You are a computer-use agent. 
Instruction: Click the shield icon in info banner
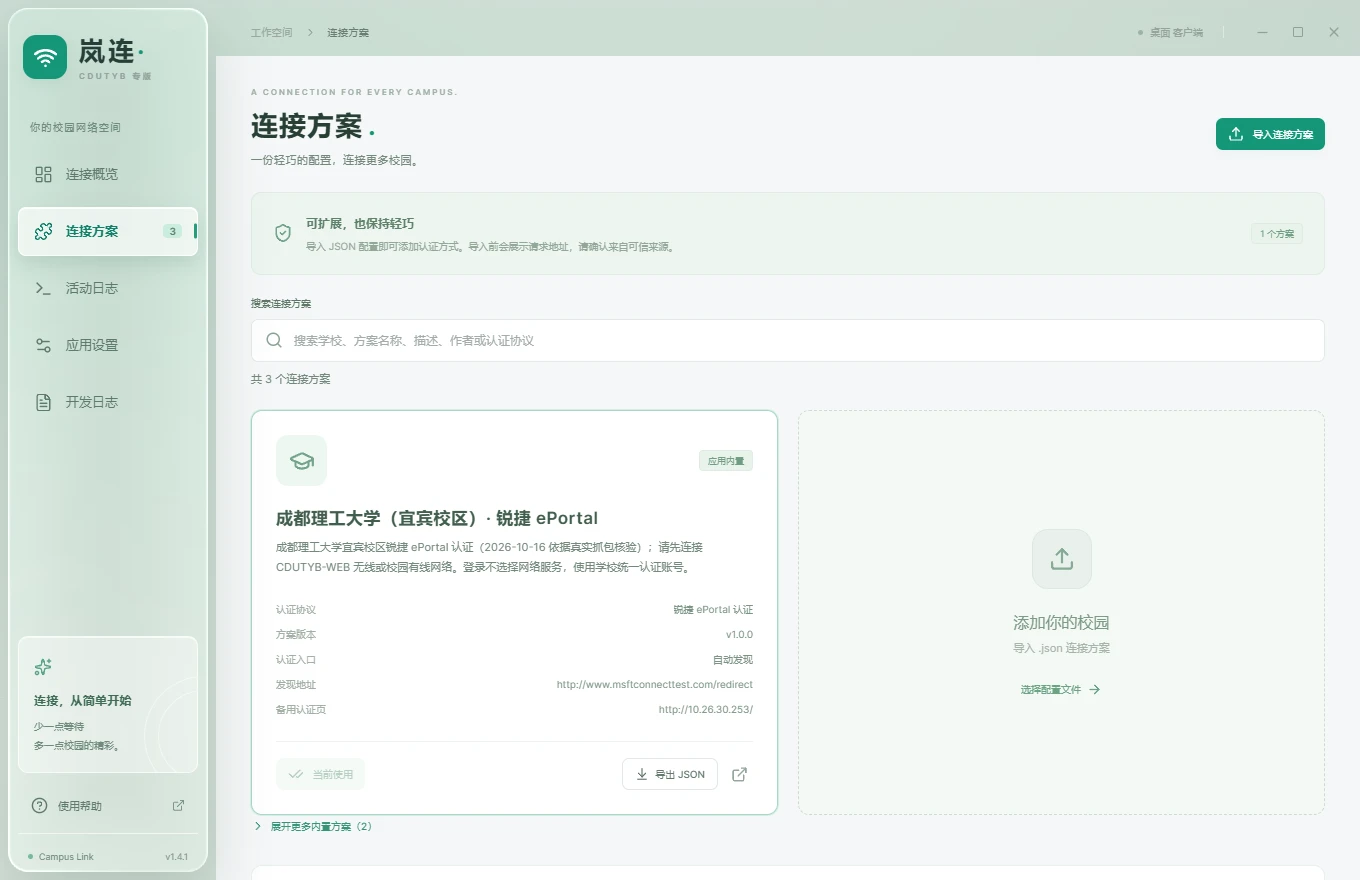point(283,233)
